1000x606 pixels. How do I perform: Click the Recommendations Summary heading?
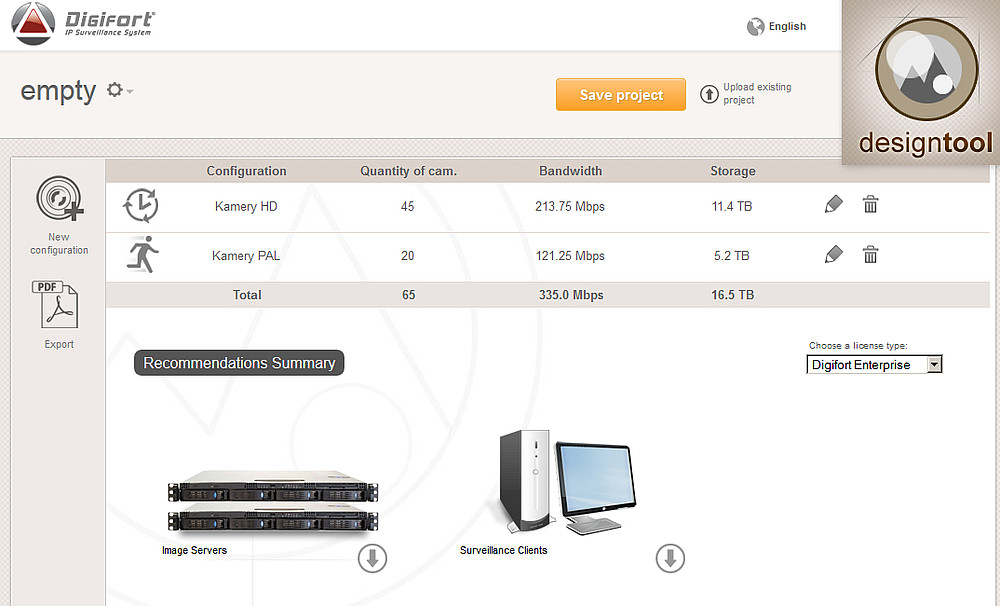tap(239, 363)
